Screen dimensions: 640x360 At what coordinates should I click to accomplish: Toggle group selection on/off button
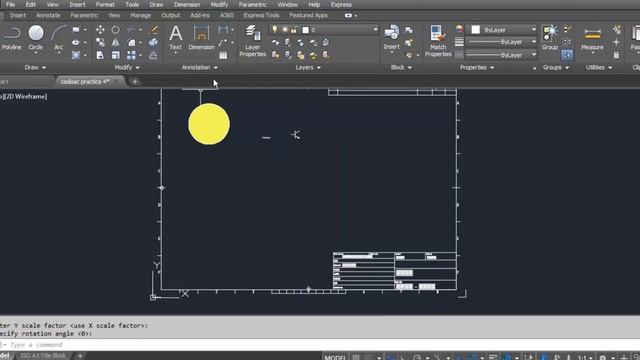(x=567, y=55)
